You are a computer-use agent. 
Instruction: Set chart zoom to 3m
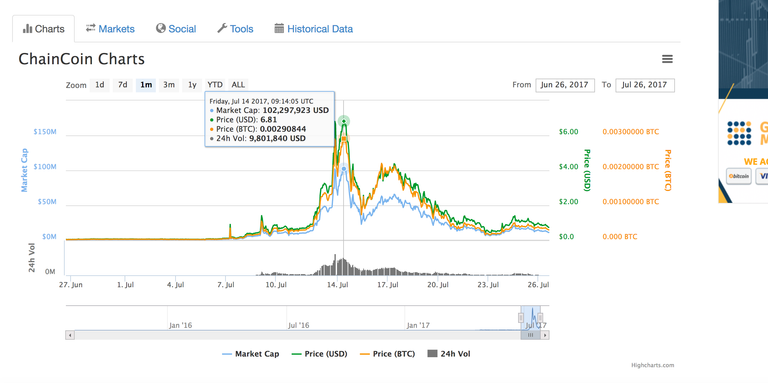(x=169, y=85)
